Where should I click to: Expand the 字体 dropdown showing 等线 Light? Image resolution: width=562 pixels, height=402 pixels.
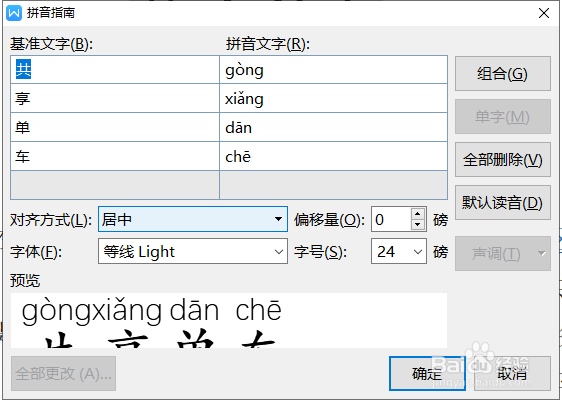coord(193,251)
